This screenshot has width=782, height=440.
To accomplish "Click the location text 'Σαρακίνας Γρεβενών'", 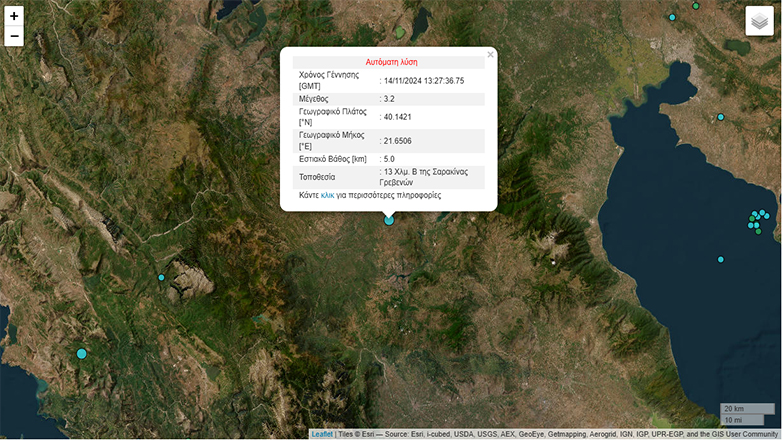I will pyautogui.click(x=418, y=177).
